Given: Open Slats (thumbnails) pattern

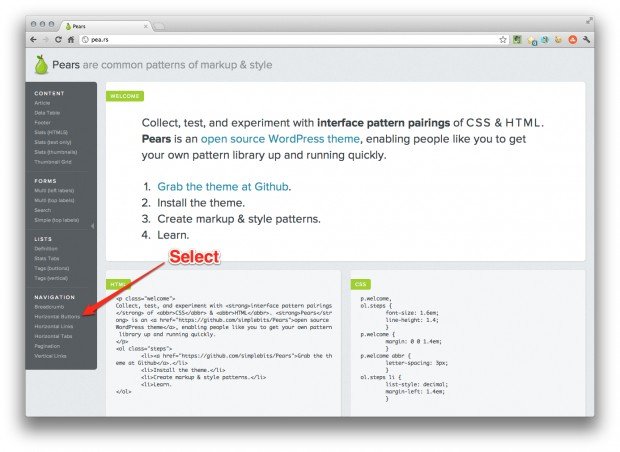Looking at the screenshot, I should pos(56,152).
